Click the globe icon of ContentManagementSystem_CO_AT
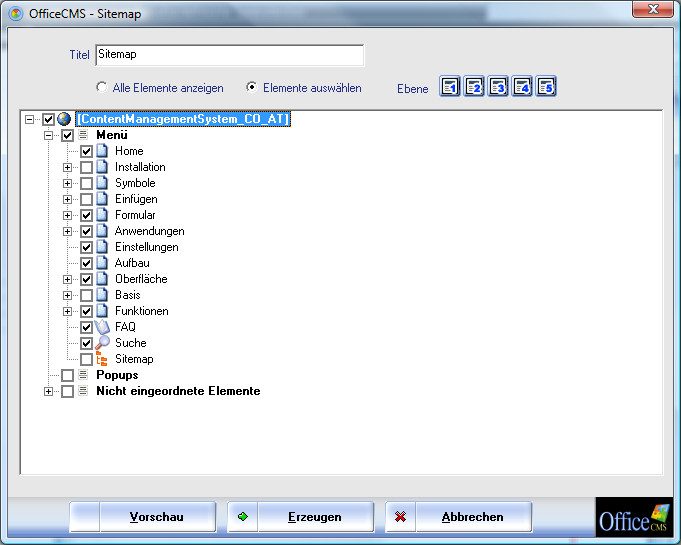The image size is (681, 545). (64, 119)
